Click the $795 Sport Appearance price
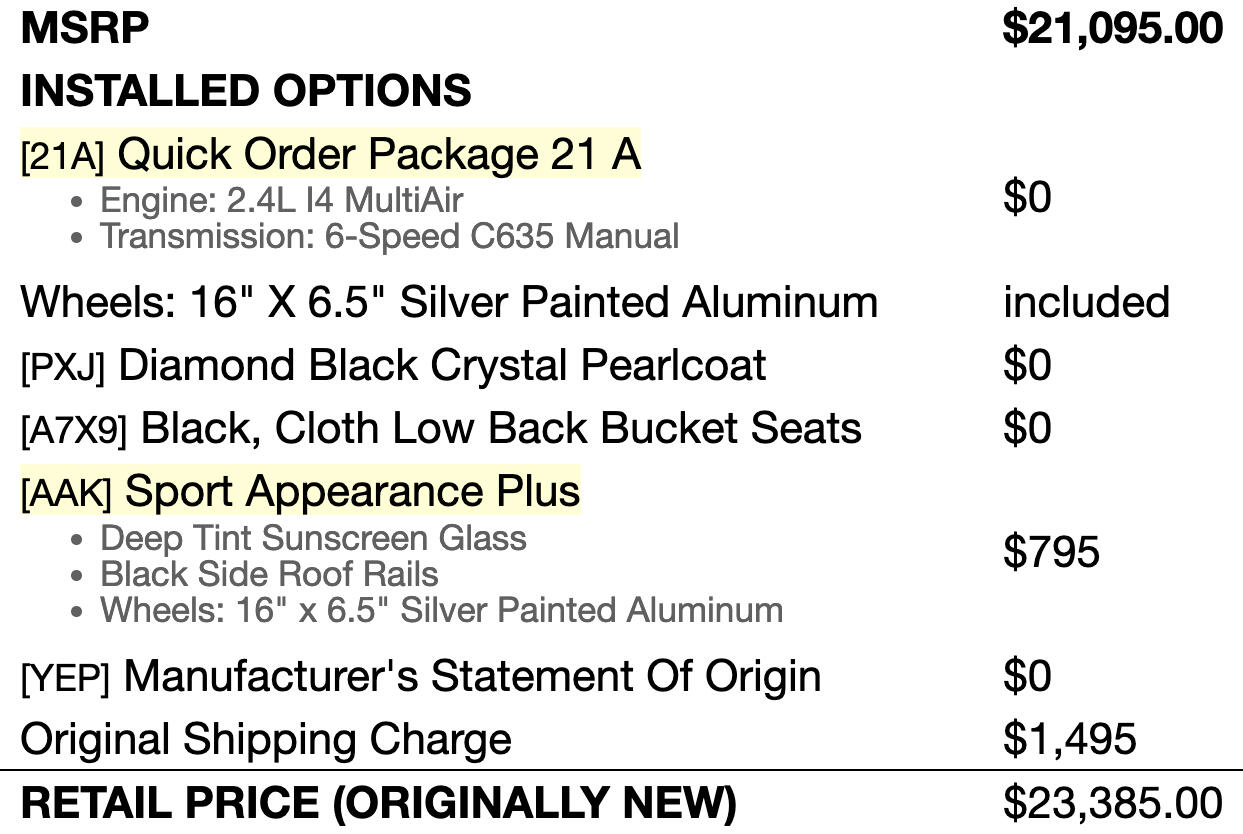The image size is (1243, 834). 1051,552
